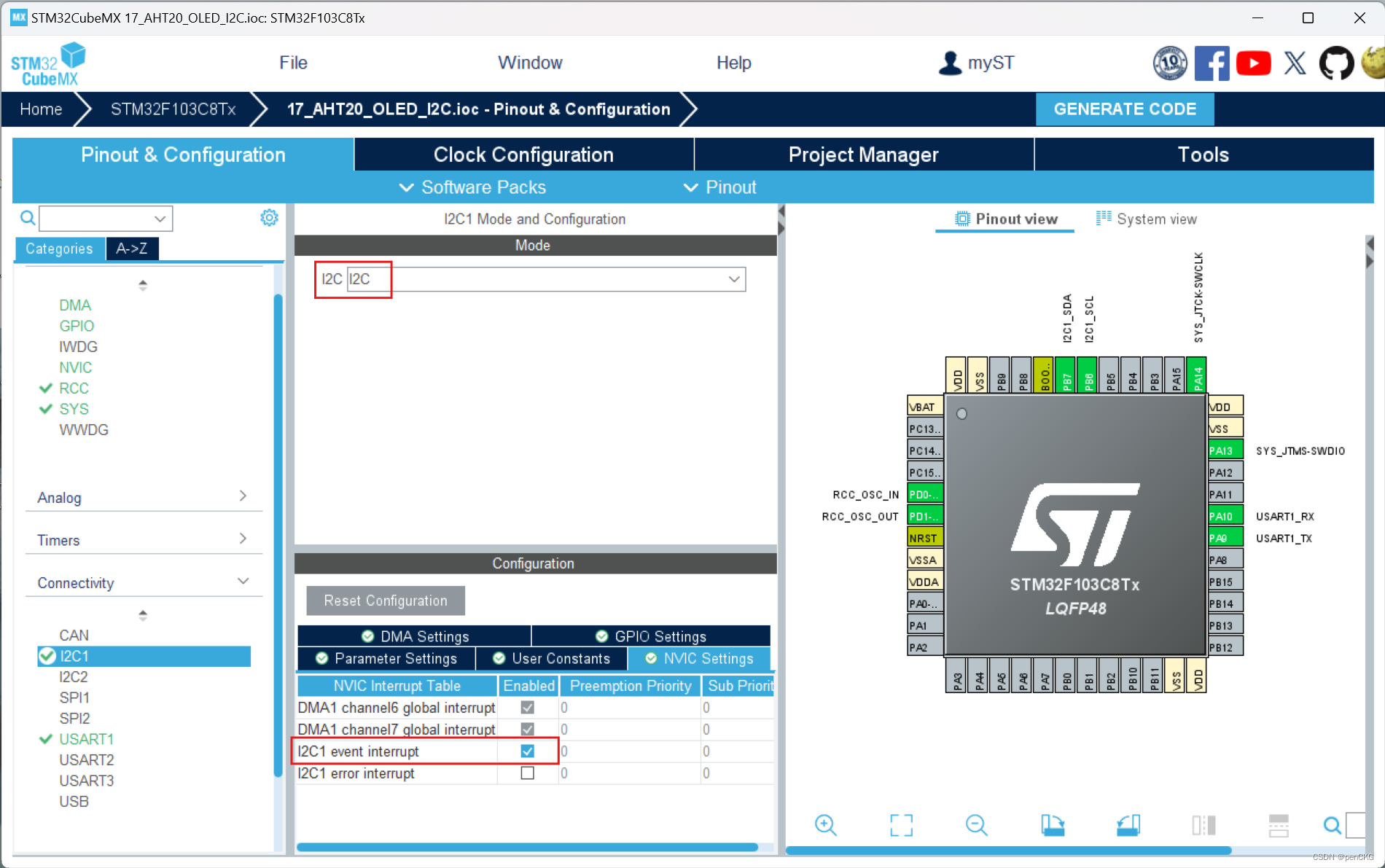The image size is (1385, 868).
Task: Click the pinout view horizontal scrollbar
Action: [1008, 850]
